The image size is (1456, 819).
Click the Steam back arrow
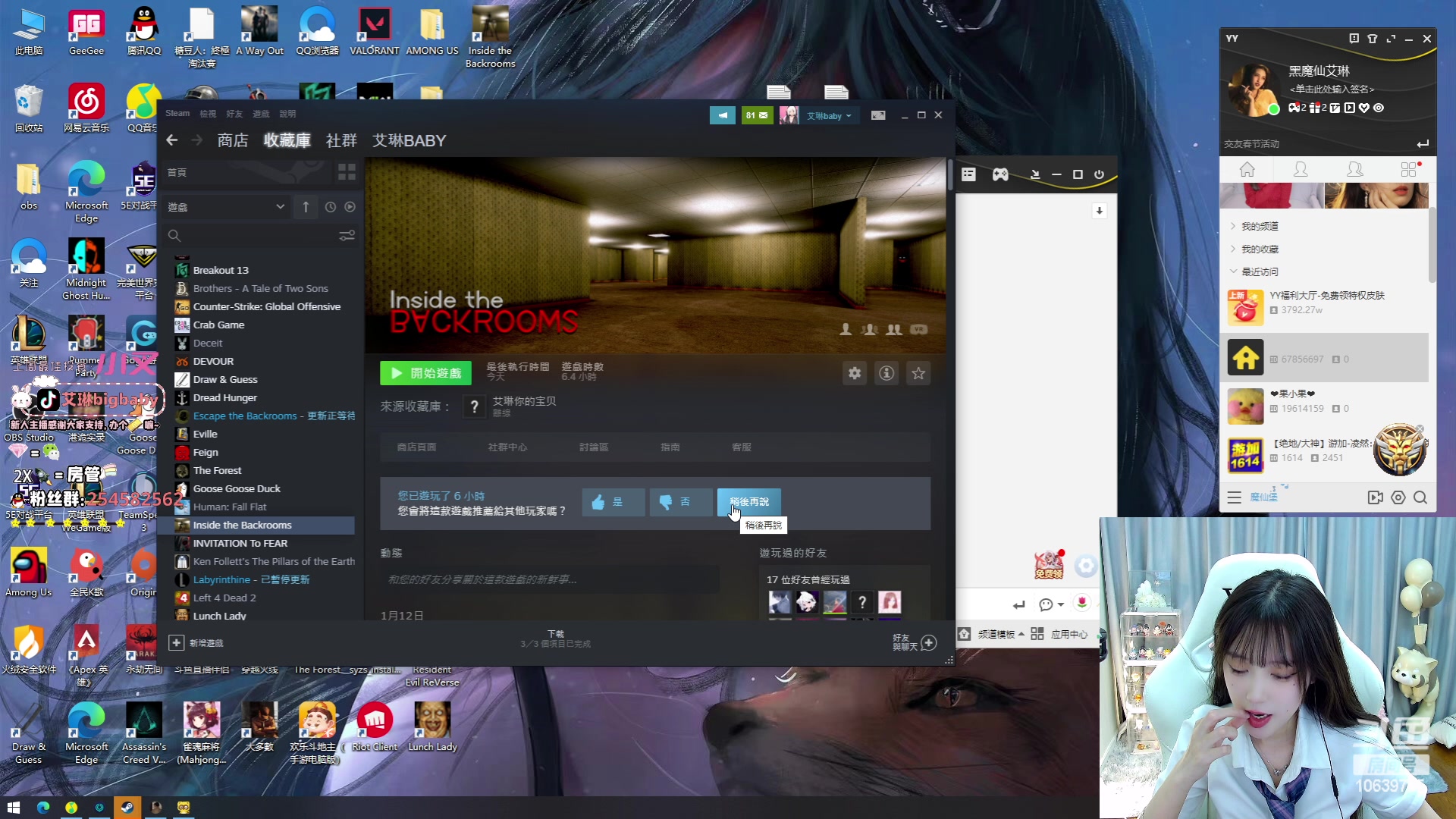point(172,140)
